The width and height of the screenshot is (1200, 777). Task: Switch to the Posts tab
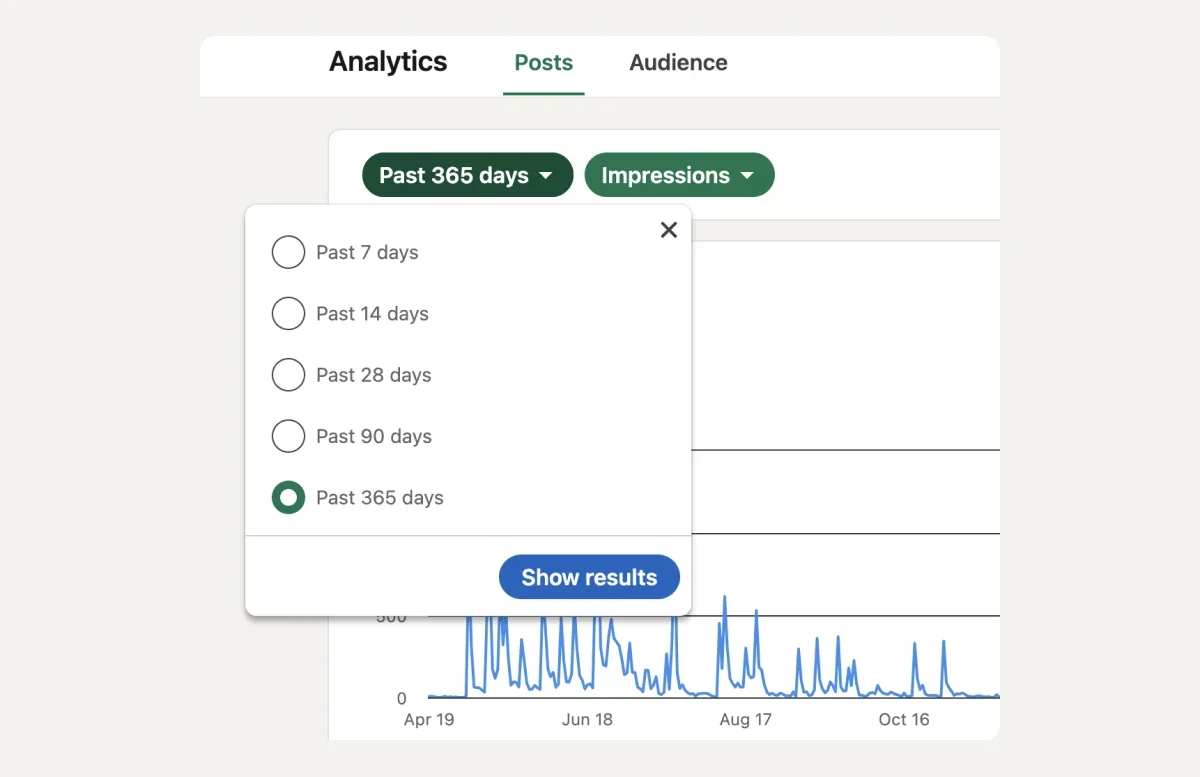544,62
